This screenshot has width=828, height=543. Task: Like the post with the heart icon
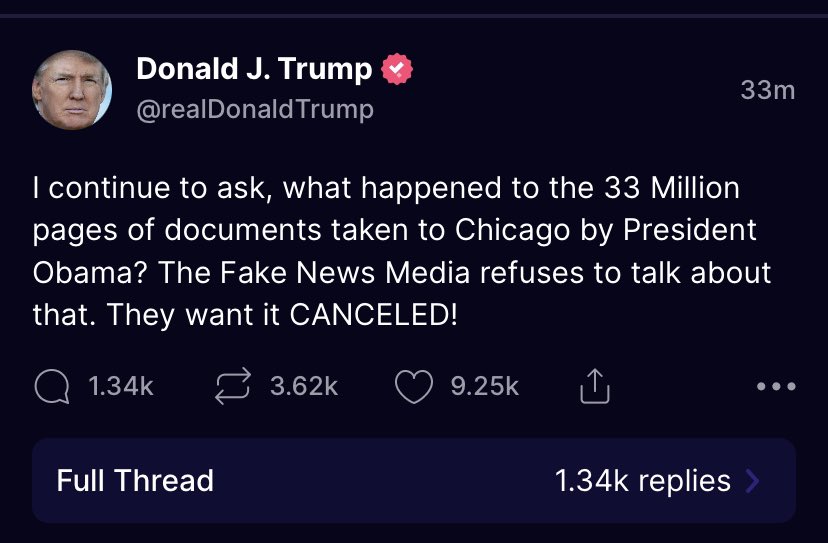(413, 387)
